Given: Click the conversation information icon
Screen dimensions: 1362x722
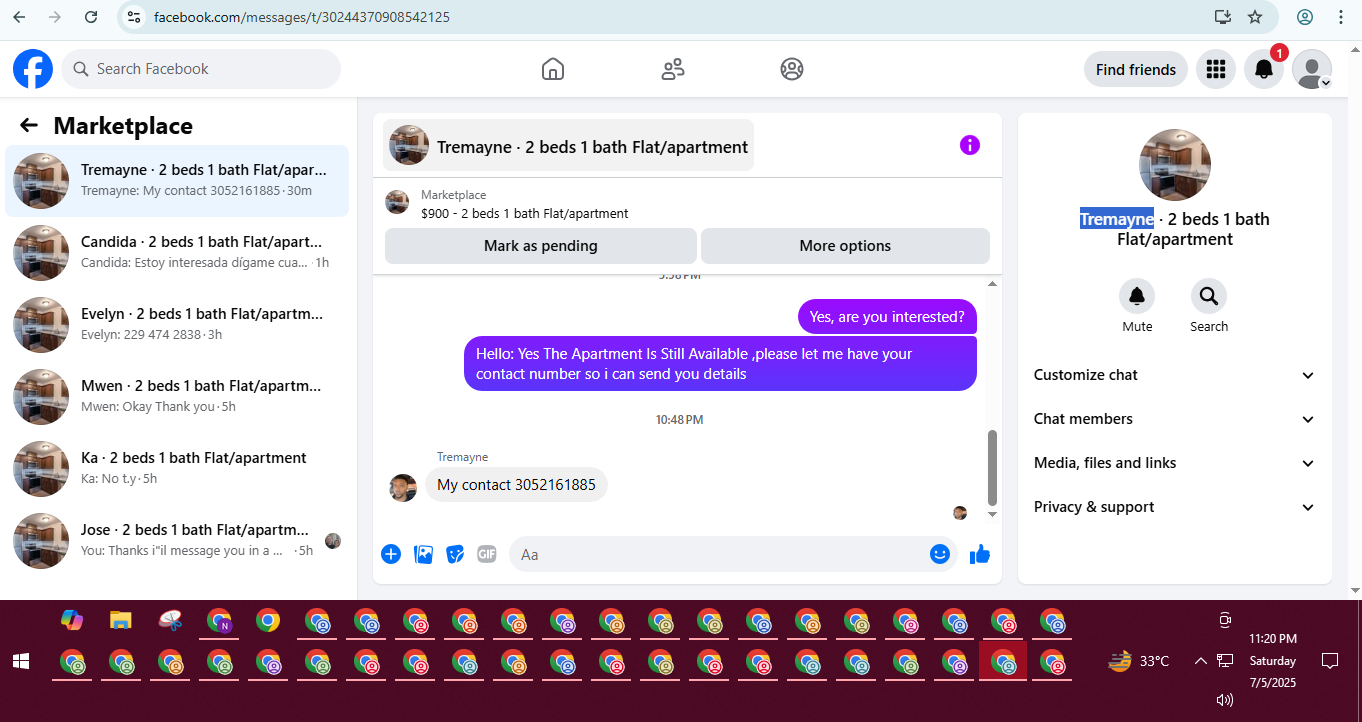Looking at the screenshot, I should point(970,145).
